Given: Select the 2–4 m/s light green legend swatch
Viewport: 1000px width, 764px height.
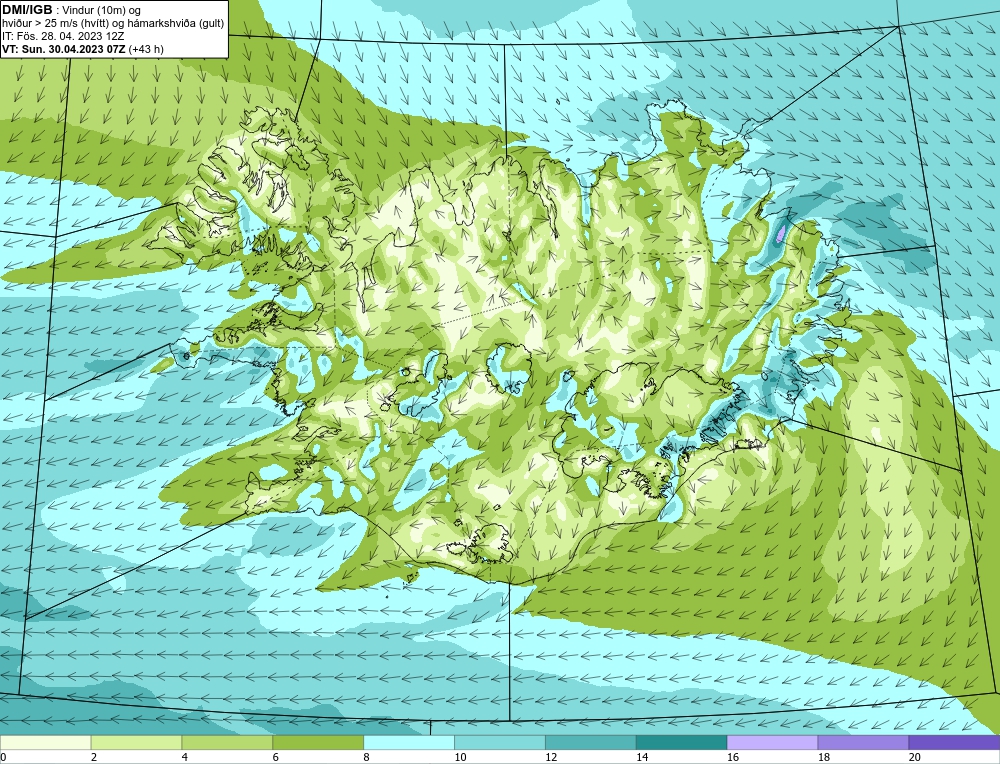Looking at the screenshot, I should click(x=136, y=742).
